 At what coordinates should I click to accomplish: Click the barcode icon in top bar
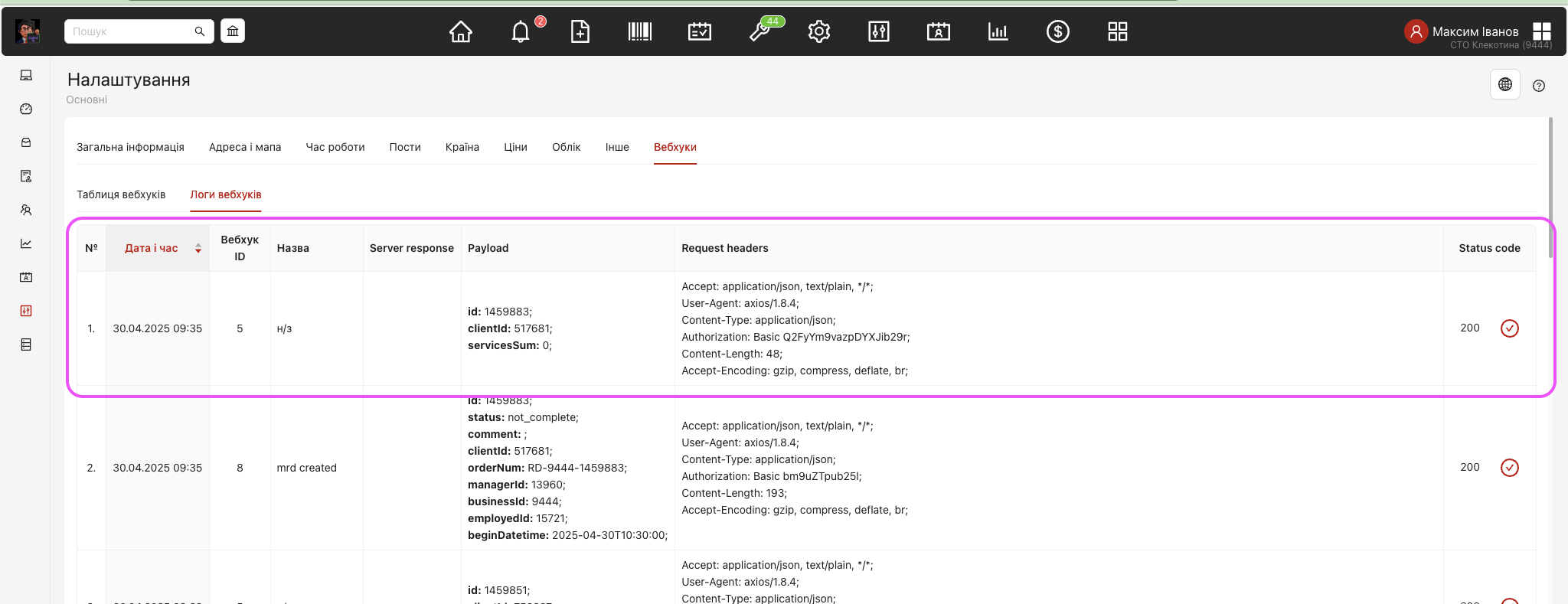(x=639, y=31)
